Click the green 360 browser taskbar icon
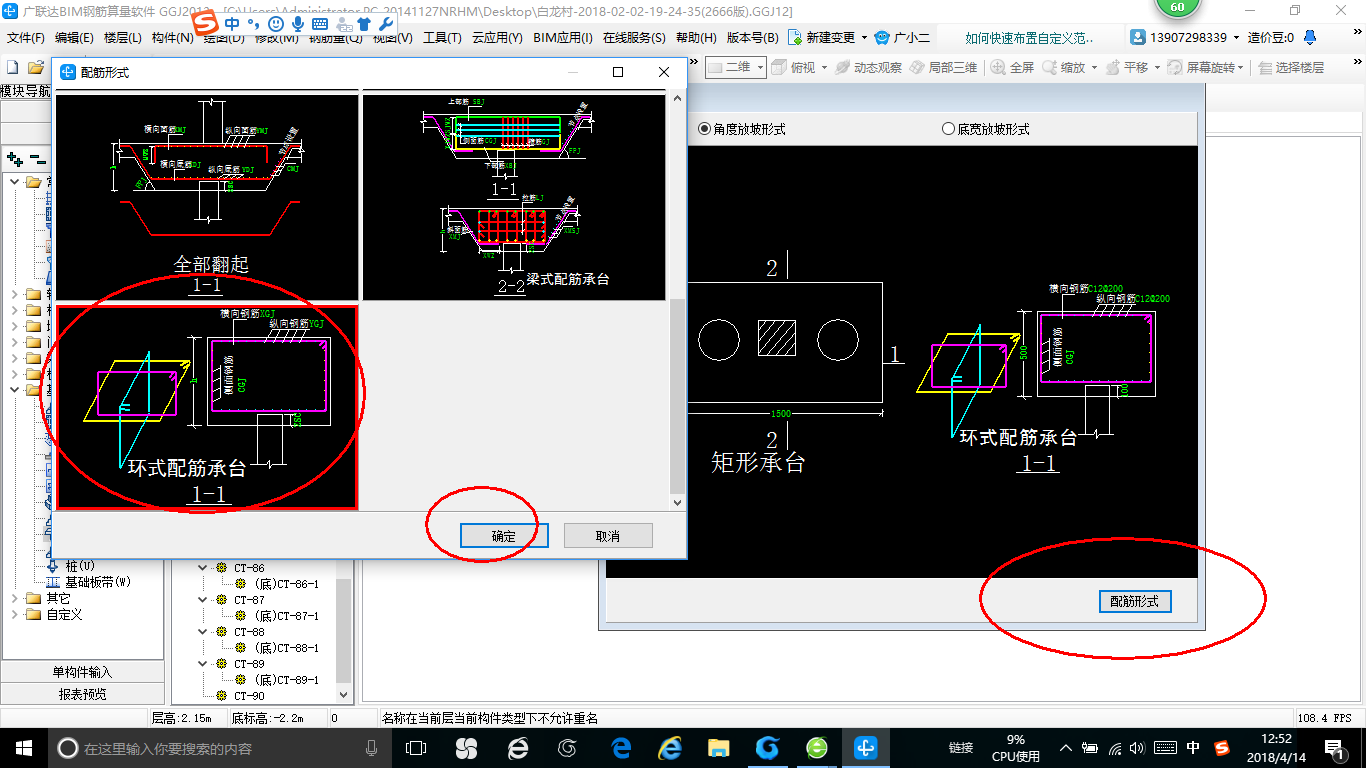1366x768 pixels. click(817, 747)
